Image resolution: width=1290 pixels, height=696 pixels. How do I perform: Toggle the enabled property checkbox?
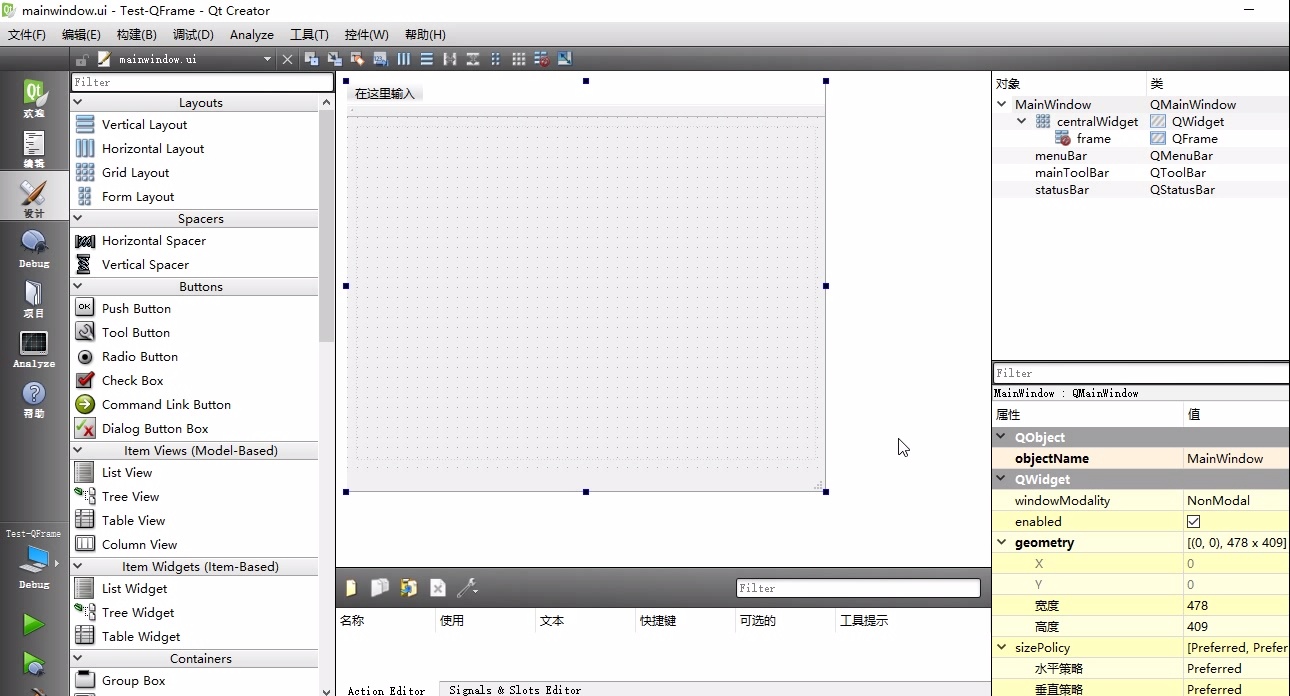click(x=1193, y=521)
